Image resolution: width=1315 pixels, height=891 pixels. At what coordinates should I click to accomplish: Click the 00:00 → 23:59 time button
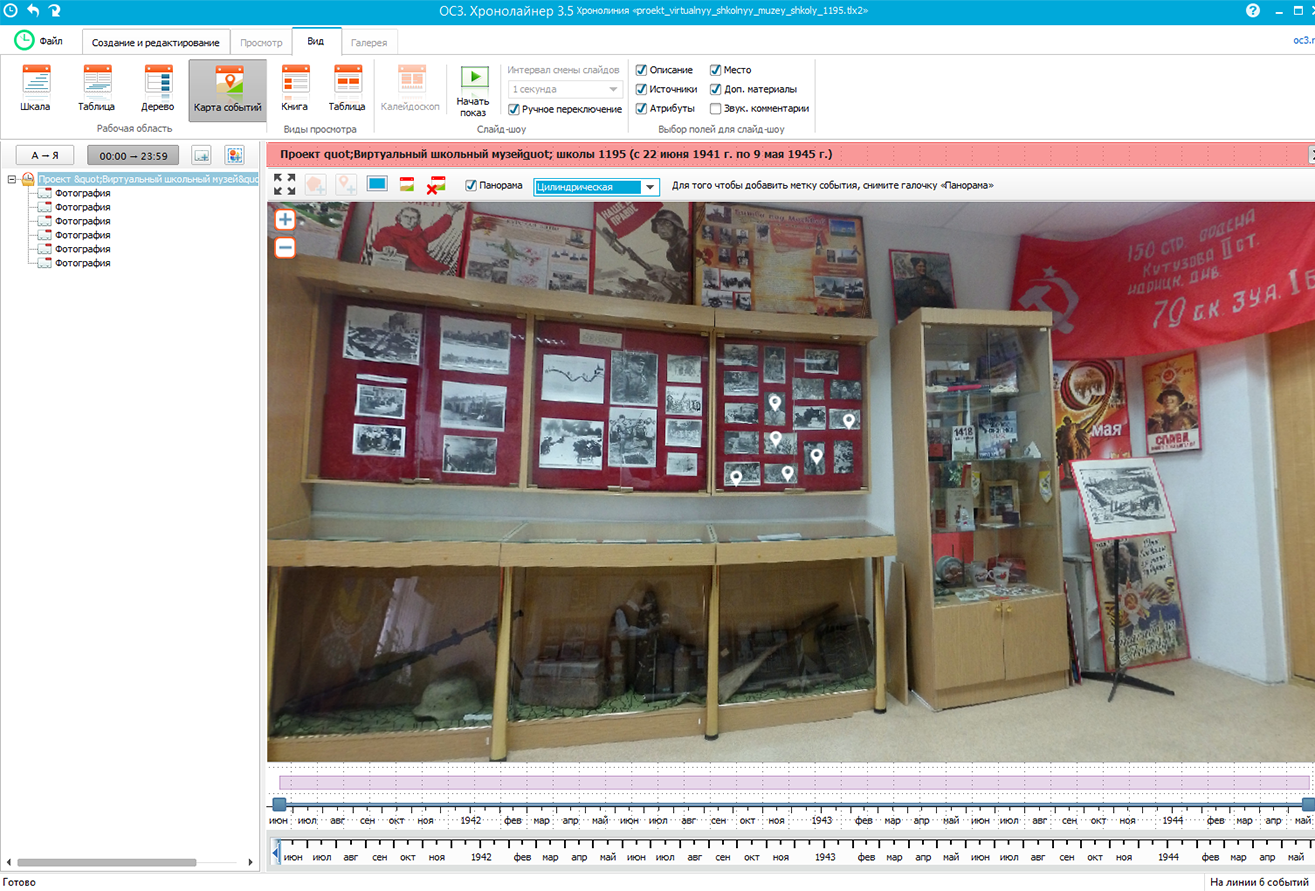[133, 155]
